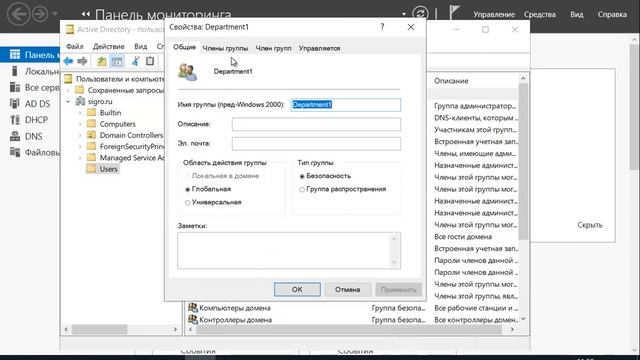640x360 pixels.
Task: Open Файл menu in Active Directory window
Action: pos(75,46)
